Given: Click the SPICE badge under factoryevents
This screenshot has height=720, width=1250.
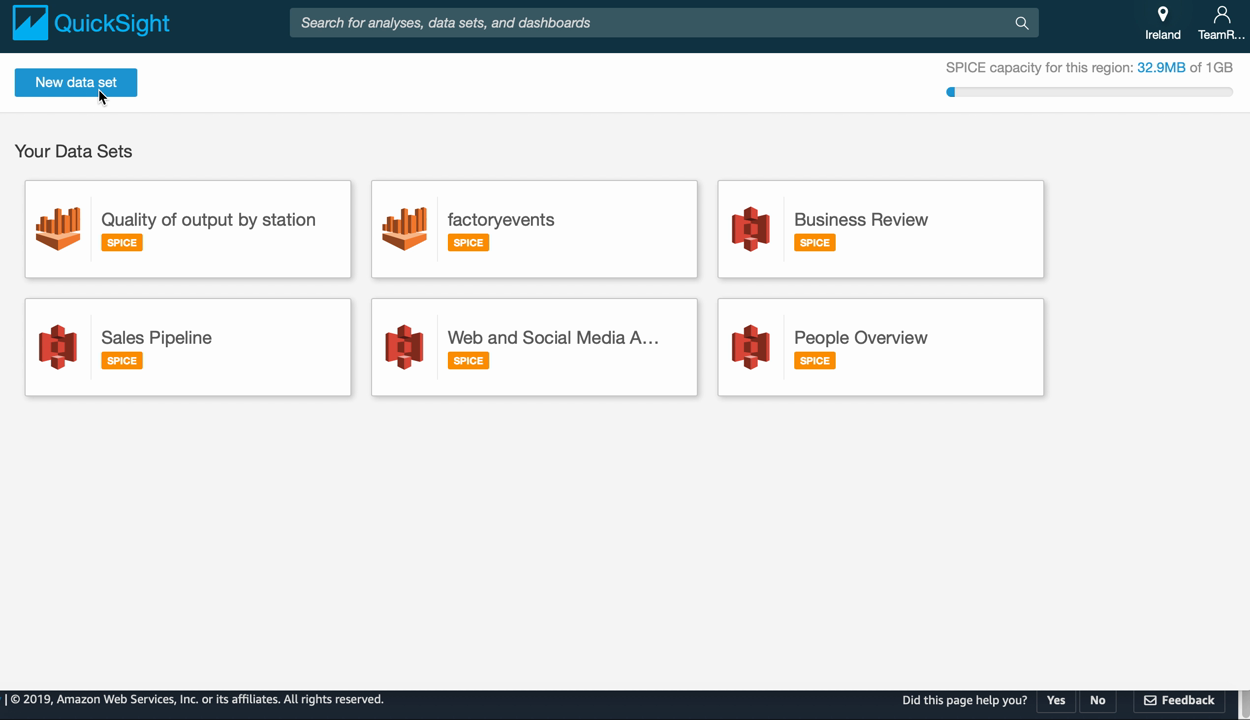Looking at the screenshot, I should click(468, 243).
